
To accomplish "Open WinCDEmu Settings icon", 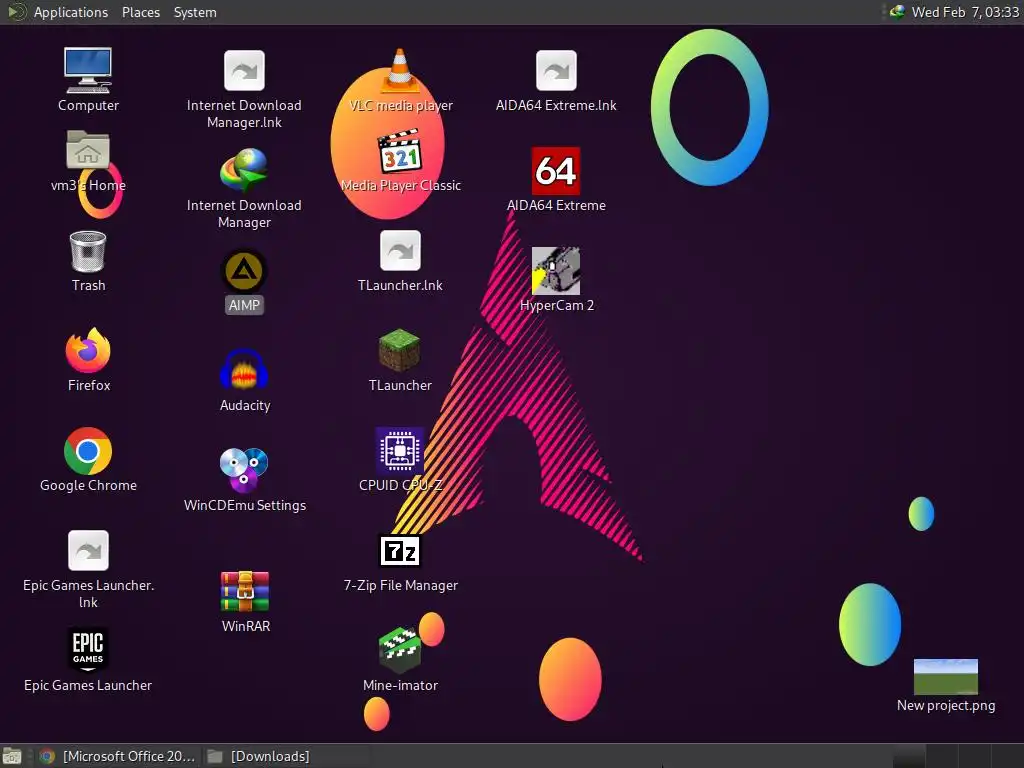I will [x=244, y=470].
